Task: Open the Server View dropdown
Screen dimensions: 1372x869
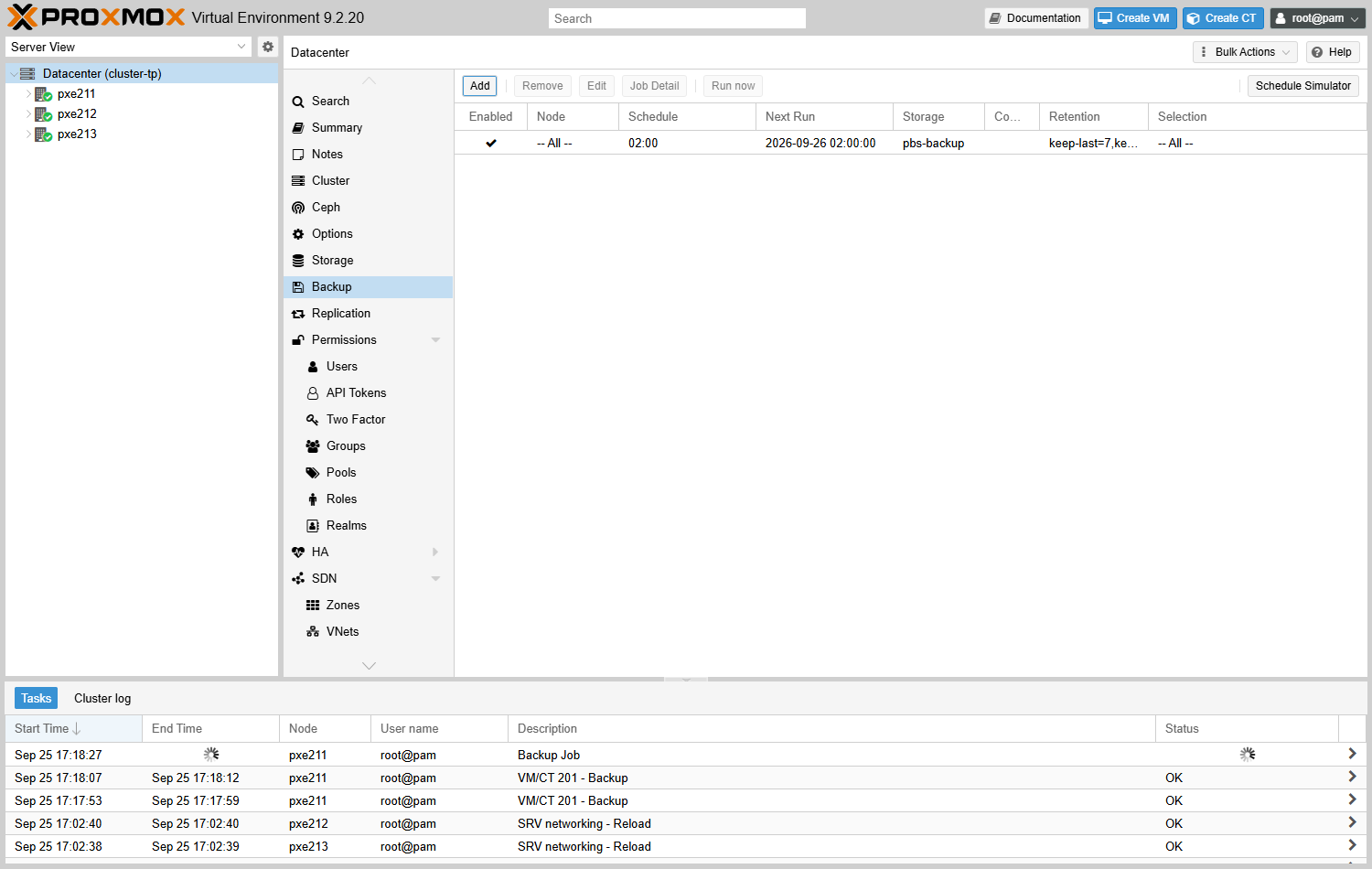Action: (241, 47)
